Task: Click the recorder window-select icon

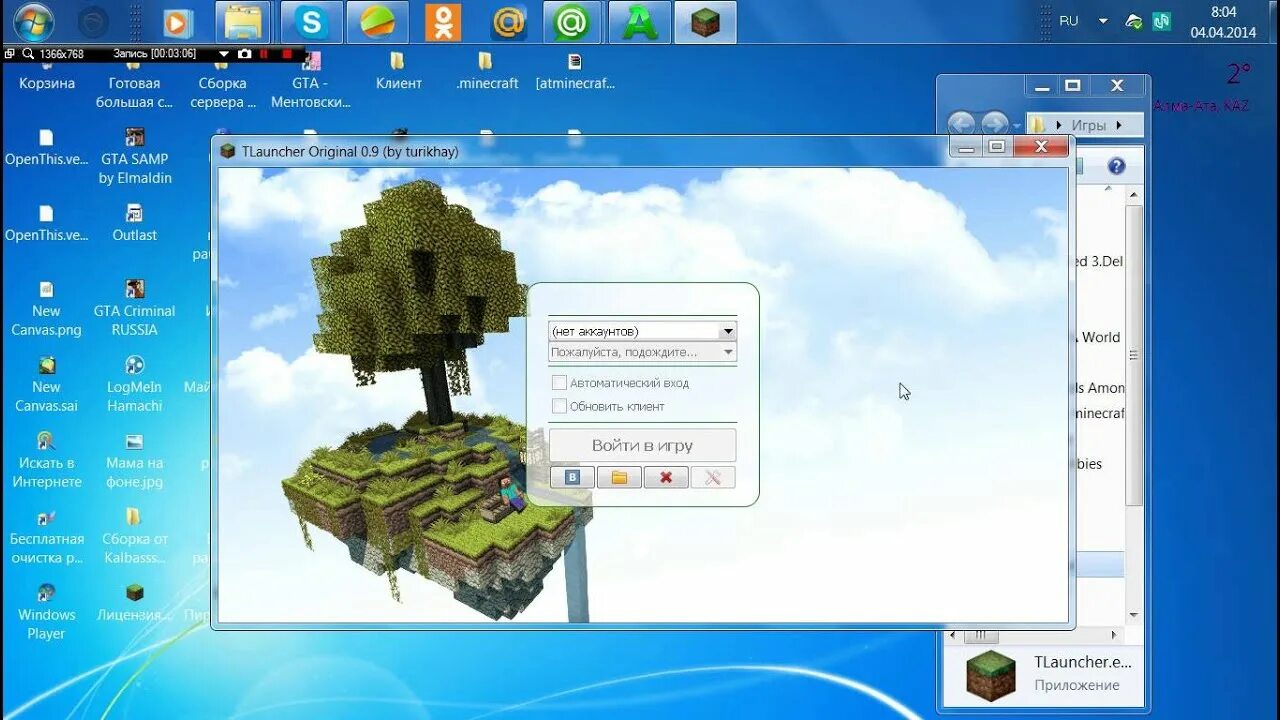Action: (10, 54)
